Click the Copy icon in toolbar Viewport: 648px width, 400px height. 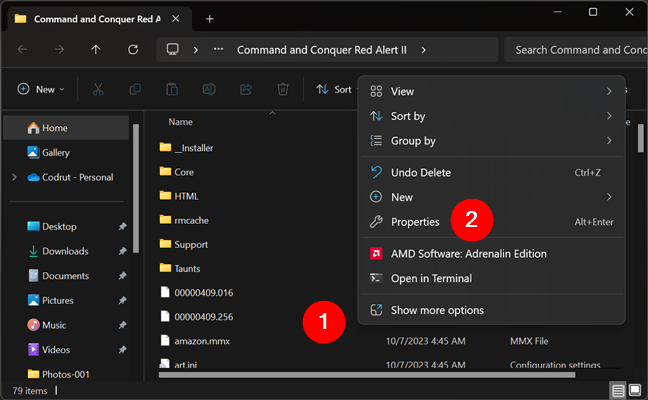(x=135, y=89)
